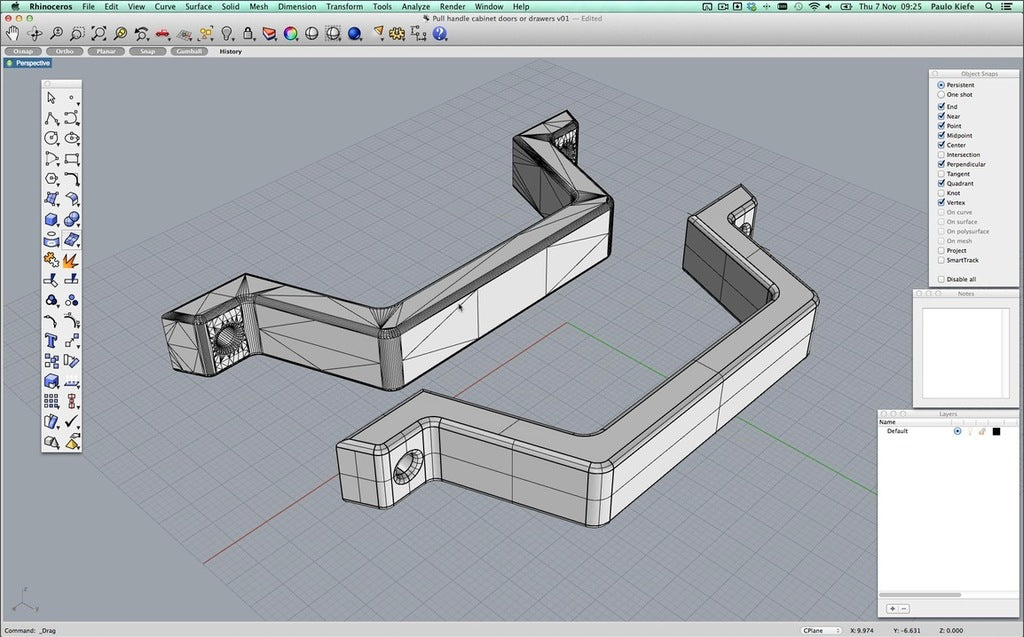Toggle the Gumball button
This screenshot has height=637, width=1024.
(x=189, y=51)
